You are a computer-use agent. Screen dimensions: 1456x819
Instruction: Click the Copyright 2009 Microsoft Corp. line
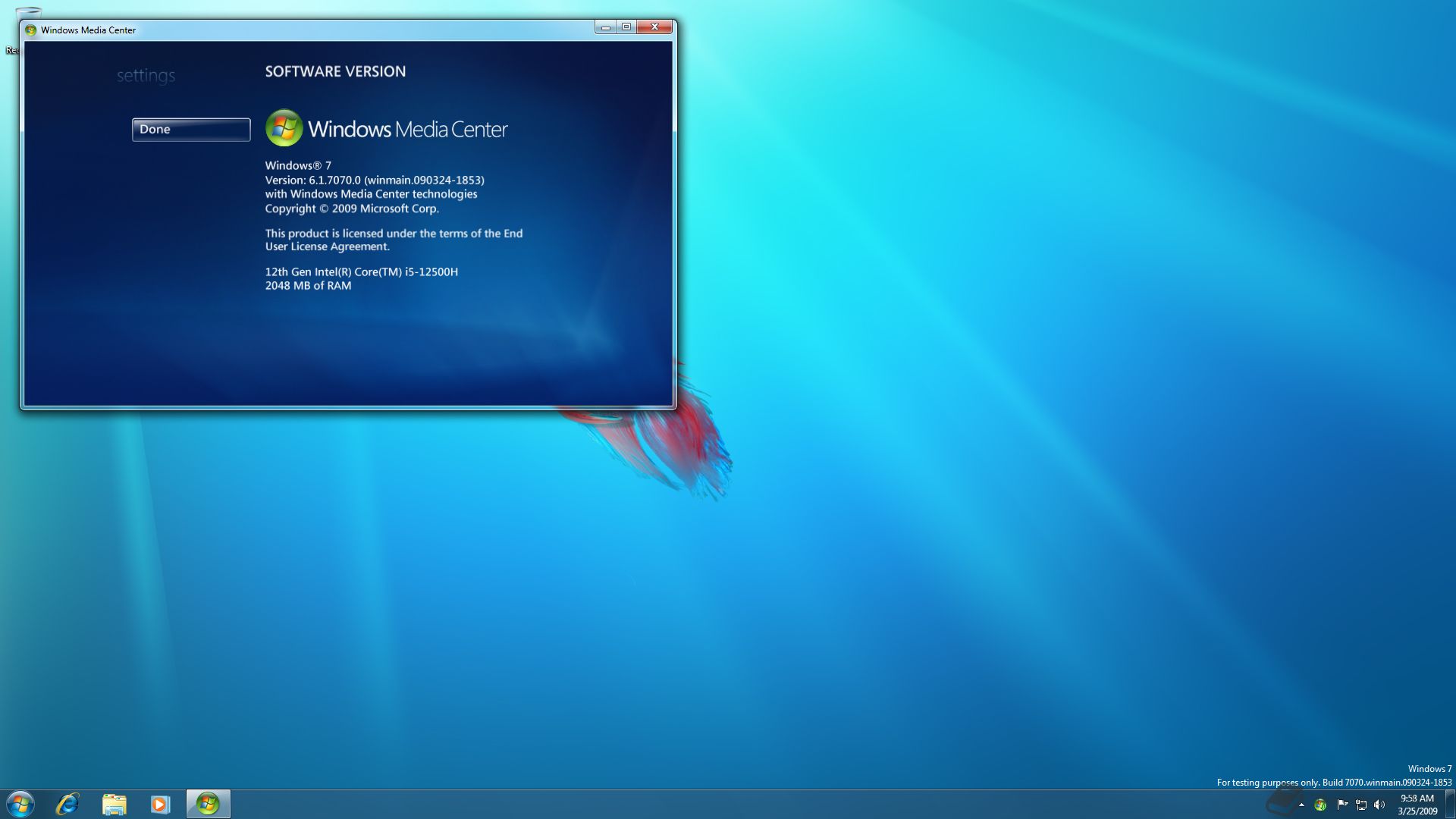tap(352, 209)
